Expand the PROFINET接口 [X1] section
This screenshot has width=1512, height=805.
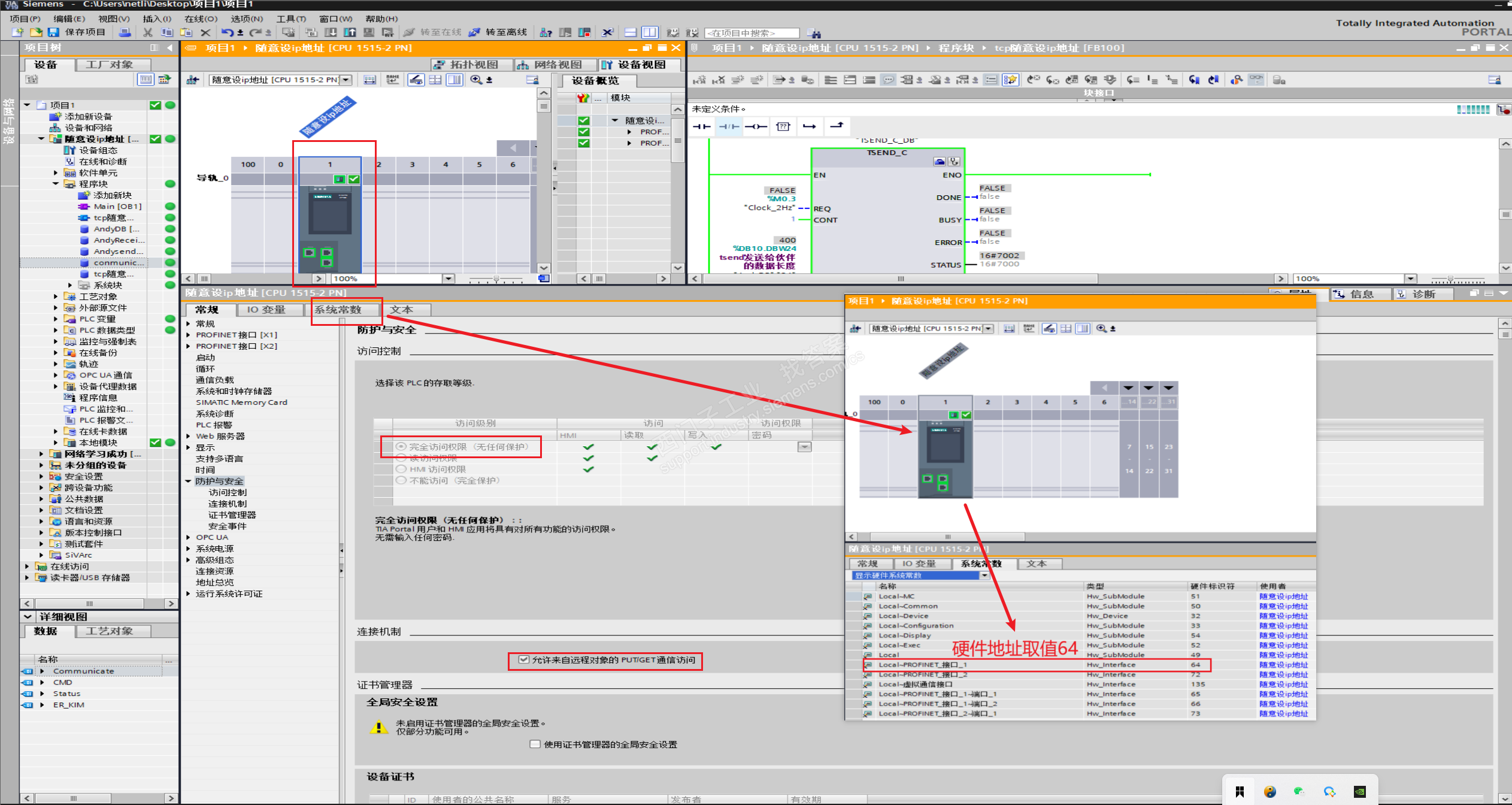189,335
